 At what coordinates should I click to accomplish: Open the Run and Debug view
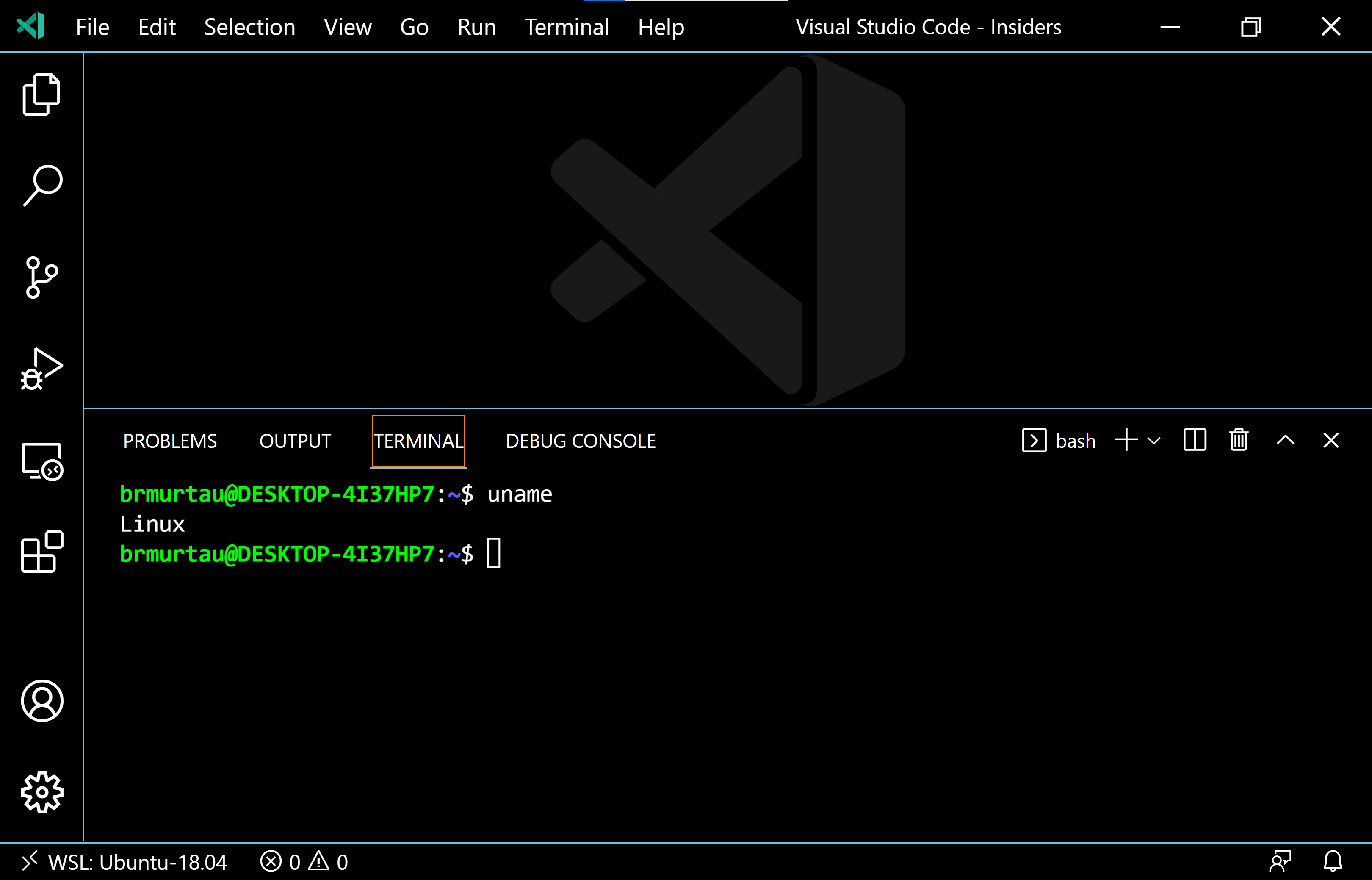coord(41,369)
